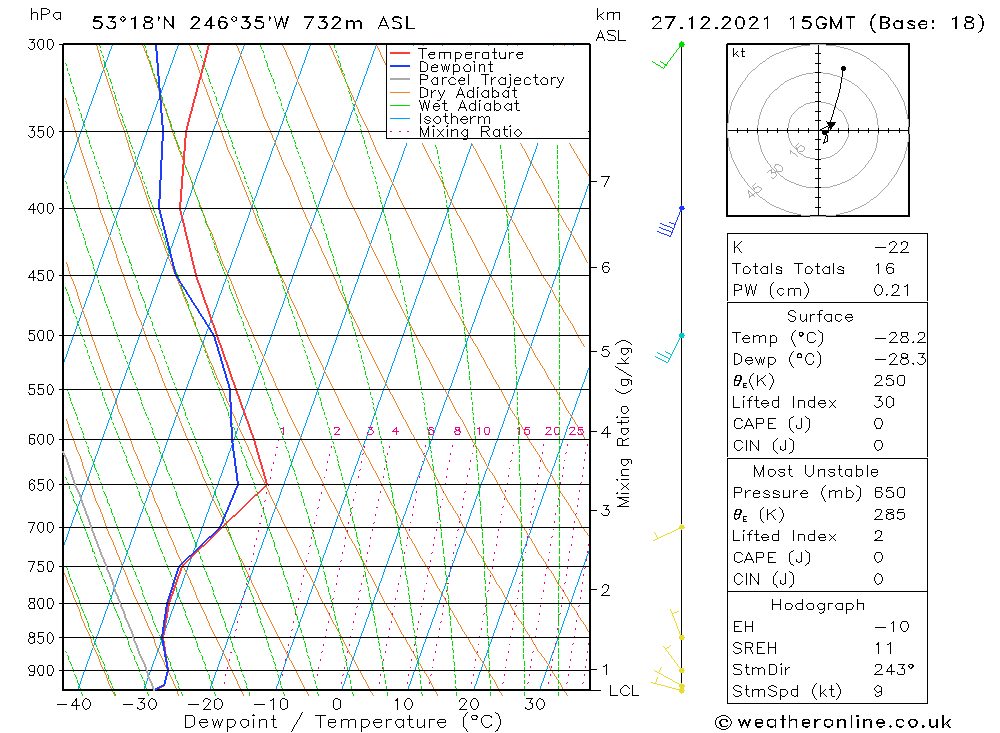The height and width of the screenshot is (733, 1000).
Task: Click the yellow wind barb at 700 hPa
Action: tap(668, 533)
